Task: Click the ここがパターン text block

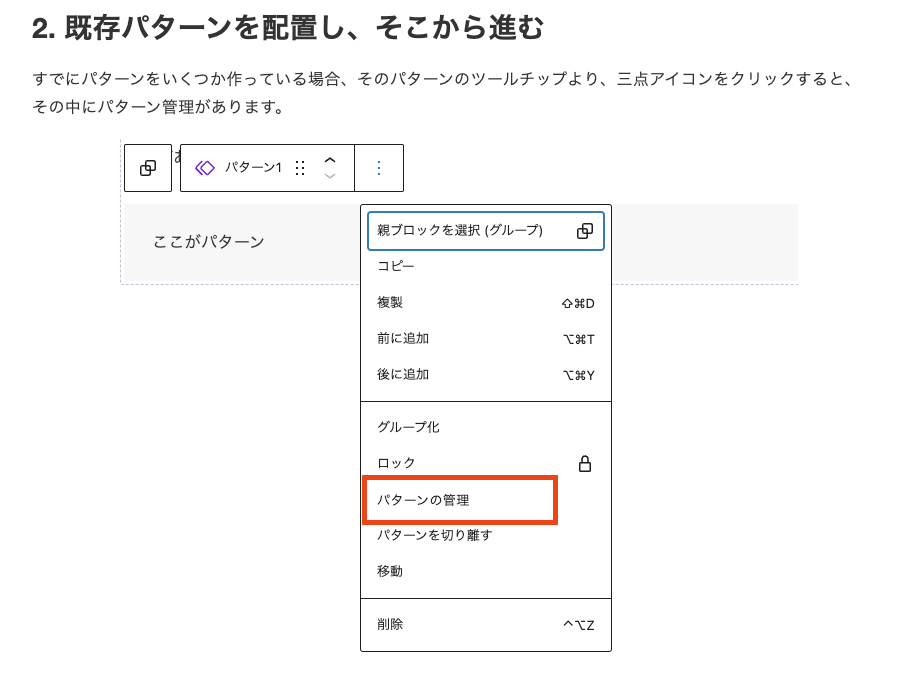Action: pos(208,242)
